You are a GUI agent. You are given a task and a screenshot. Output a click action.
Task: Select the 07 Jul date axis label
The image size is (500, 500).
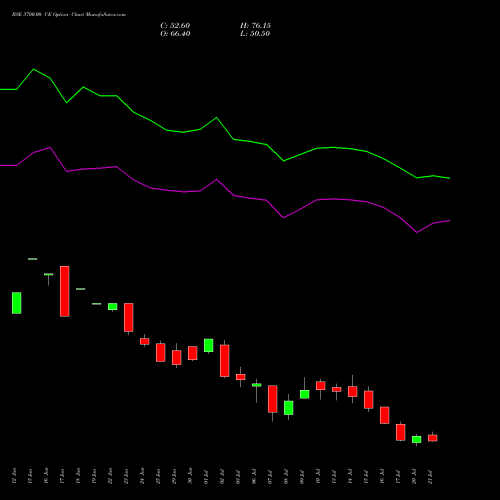[x=270, y=477]
